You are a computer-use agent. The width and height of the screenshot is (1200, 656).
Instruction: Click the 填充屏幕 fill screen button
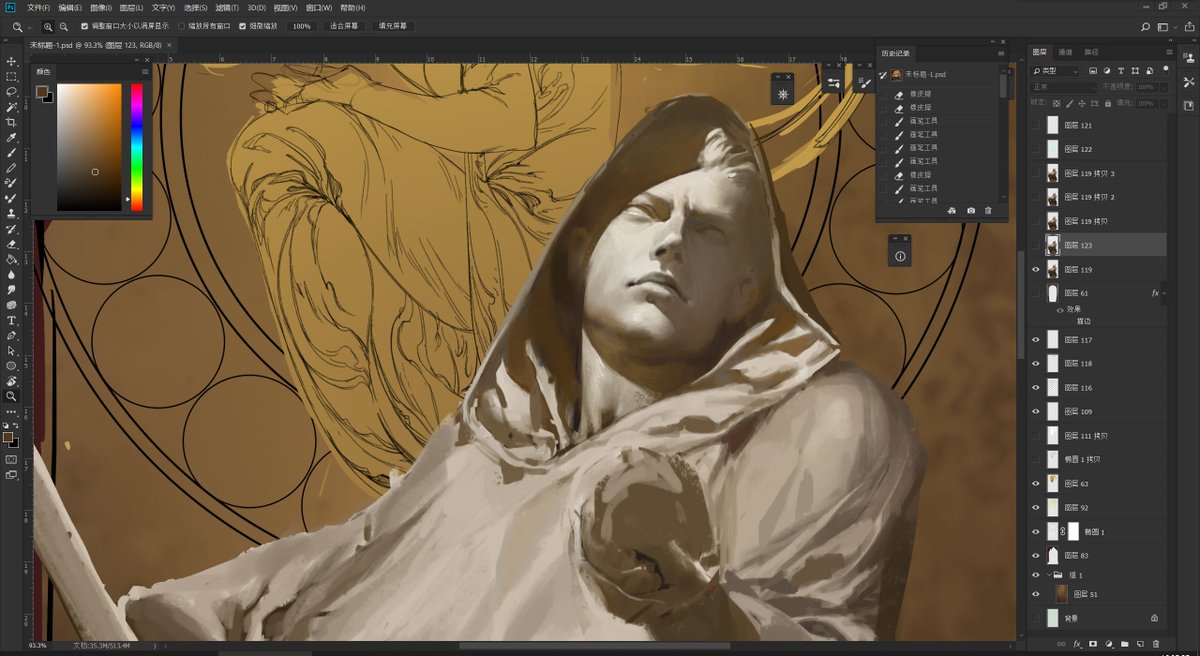click(392, 26)
